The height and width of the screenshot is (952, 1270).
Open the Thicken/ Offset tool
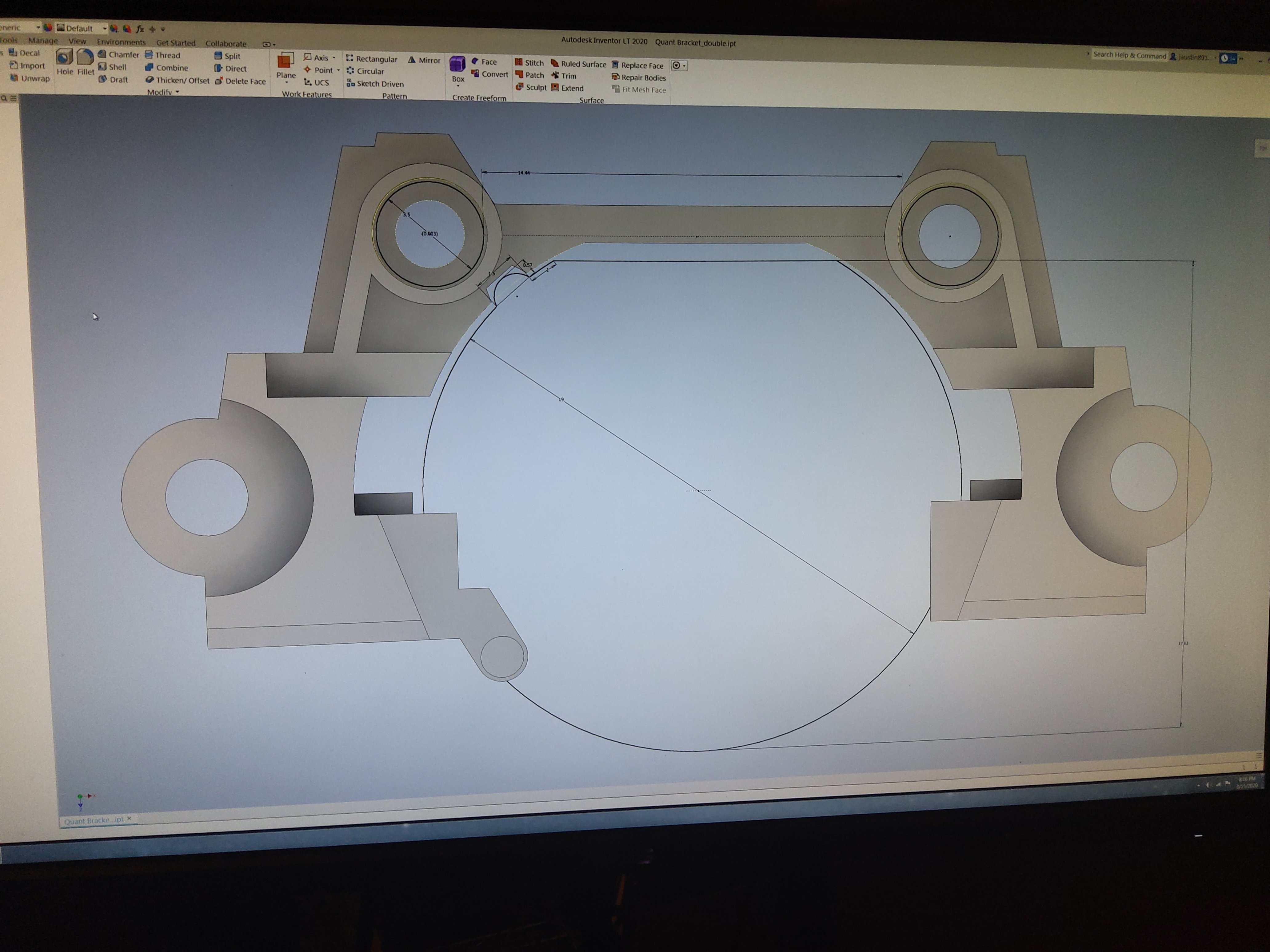point(178,80)
